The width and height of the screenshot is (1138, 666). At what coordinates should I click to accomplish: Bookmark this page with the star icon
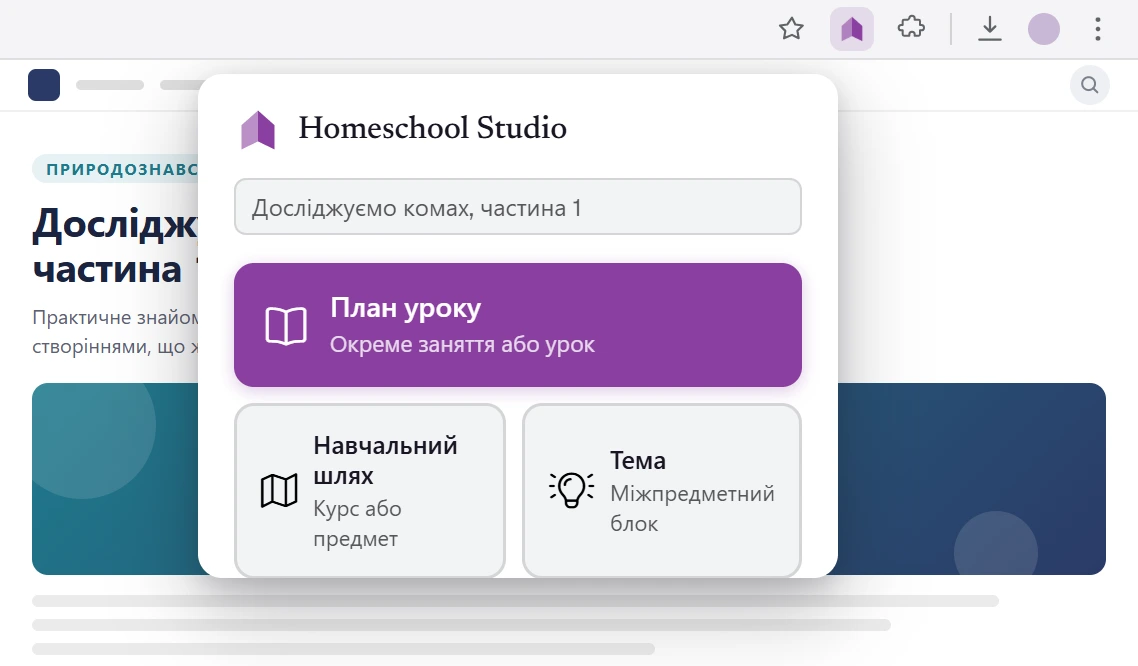pyautogui.click(x=791, y=29)
